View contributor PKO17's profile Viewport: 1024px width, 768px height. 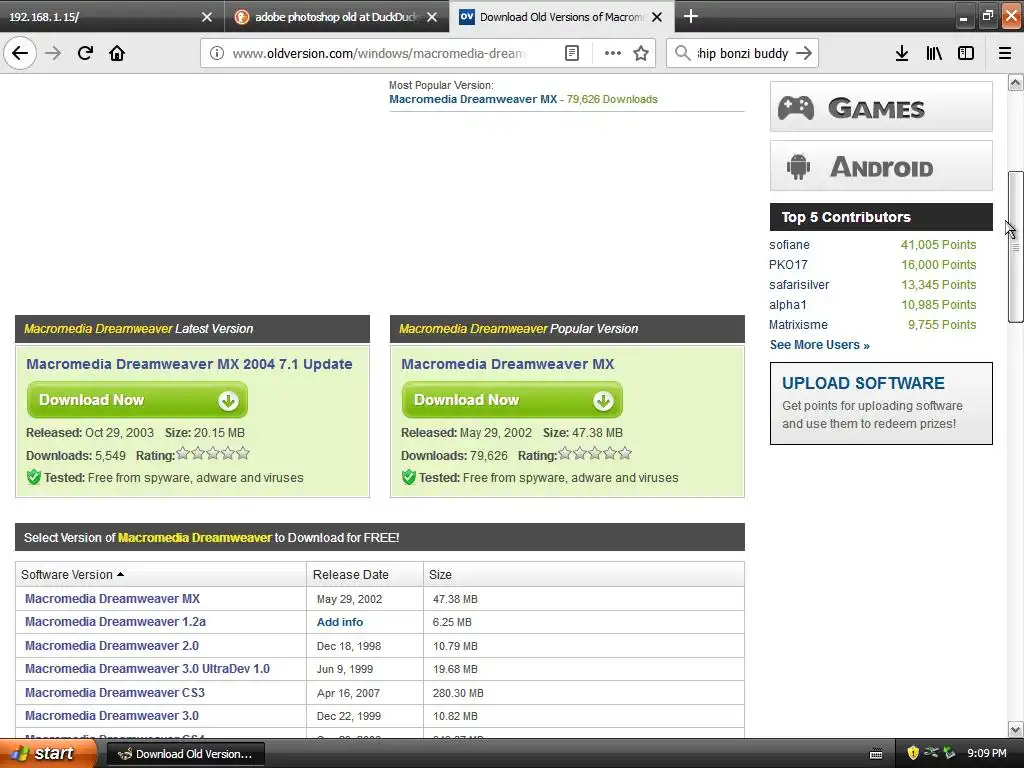pos(788,264)
